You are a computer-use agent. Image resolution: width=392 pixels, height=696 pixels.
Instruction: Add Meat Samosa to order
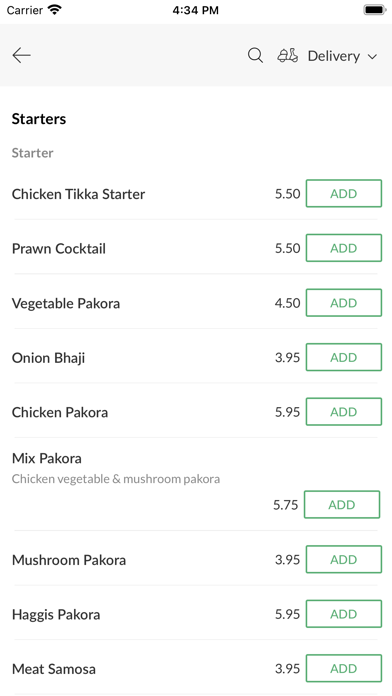click(x=344, y=668)
